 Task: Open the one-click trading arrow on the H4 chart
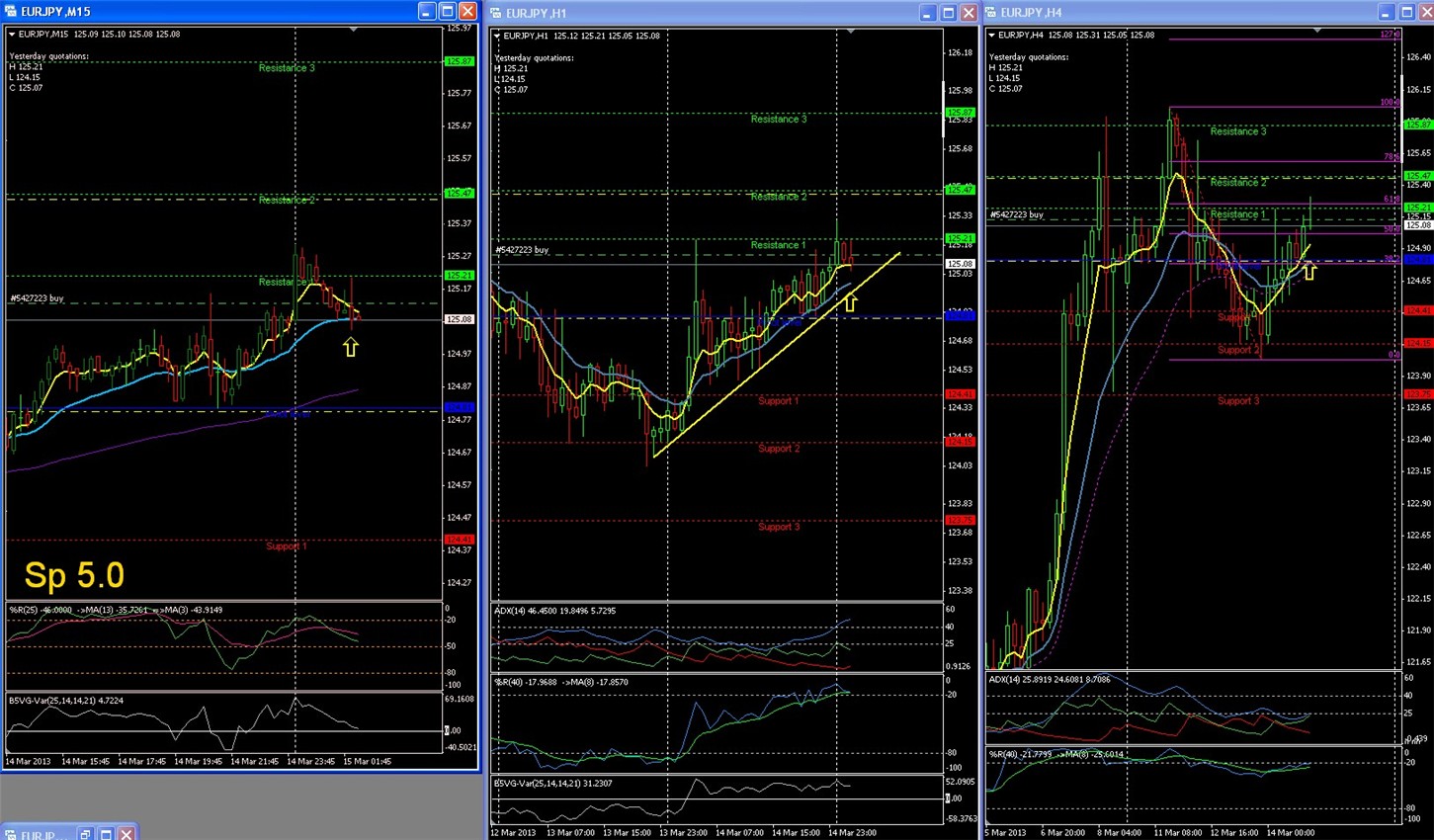point(991,35)
